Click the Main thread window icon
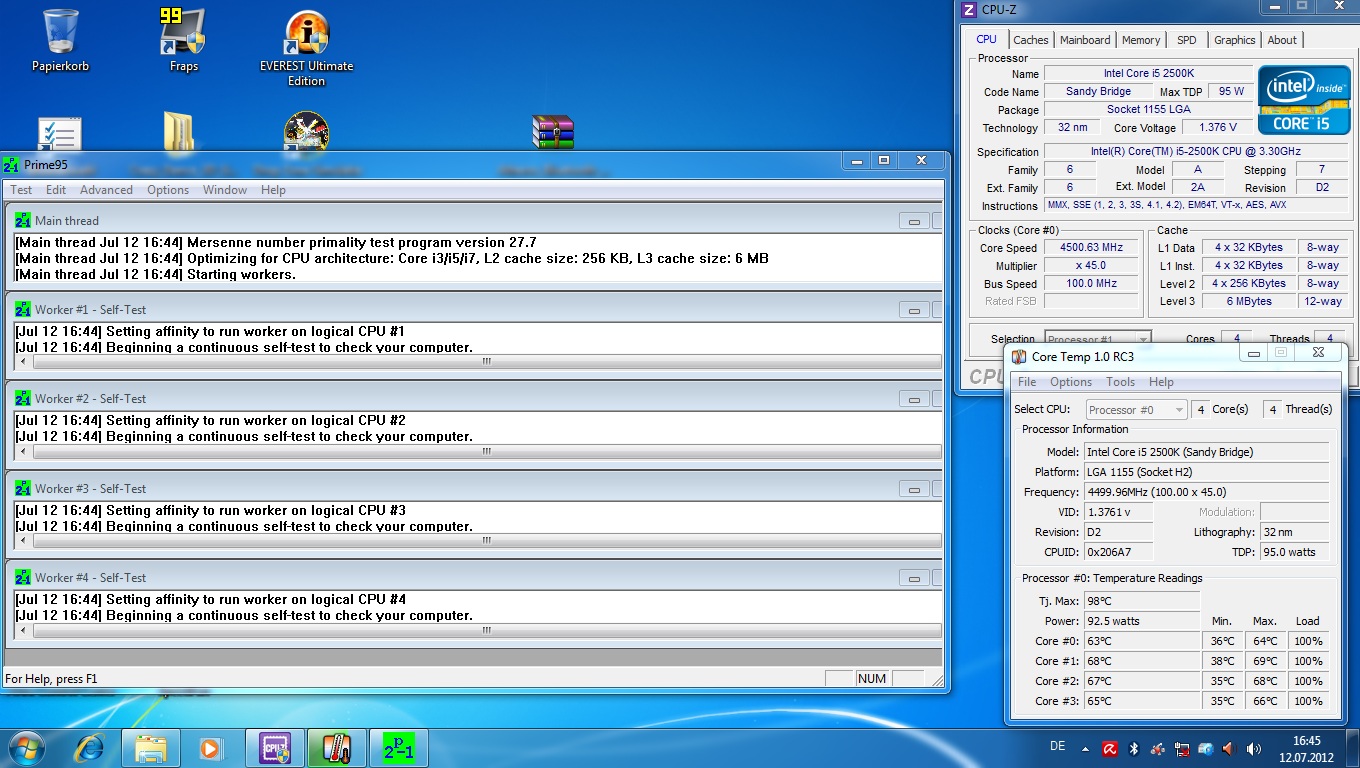Image resolution: width=1360 pixels, height=768 pixels. (23, 220)
